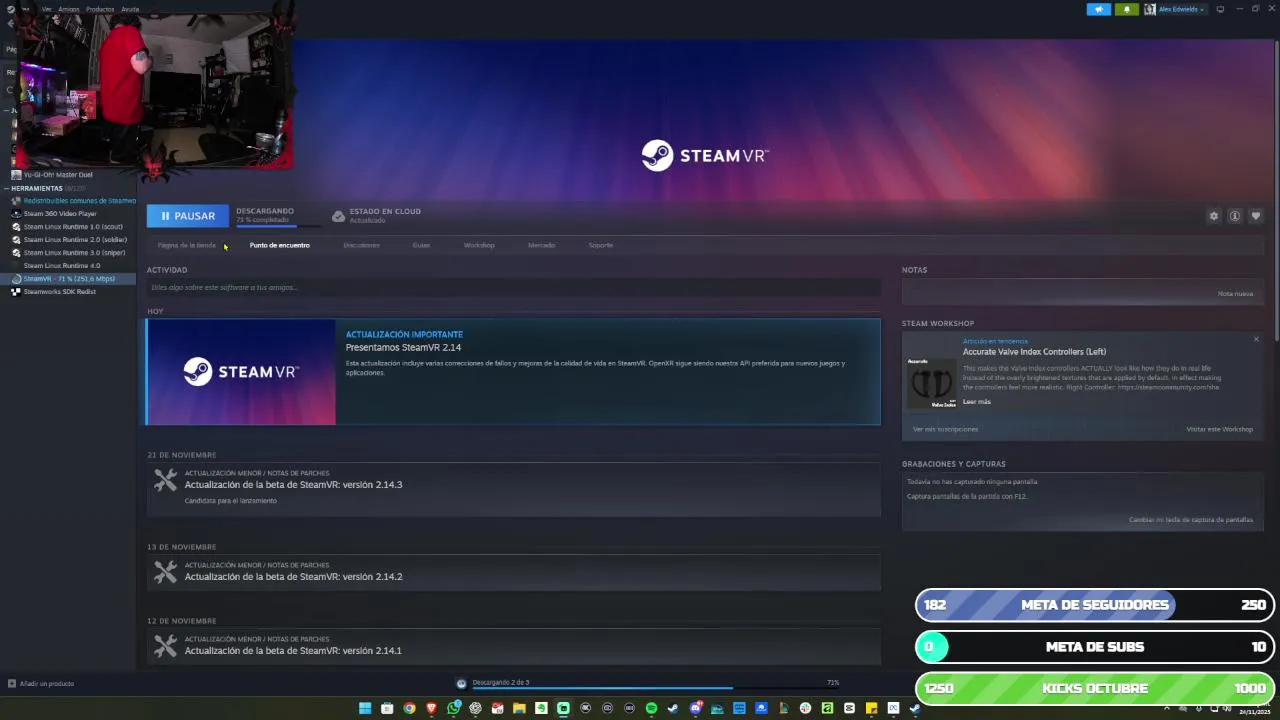The width and height of the screenshot is (1280, 720).
Task: Open Slack from taskbar
Action: [x=805, y=709]
